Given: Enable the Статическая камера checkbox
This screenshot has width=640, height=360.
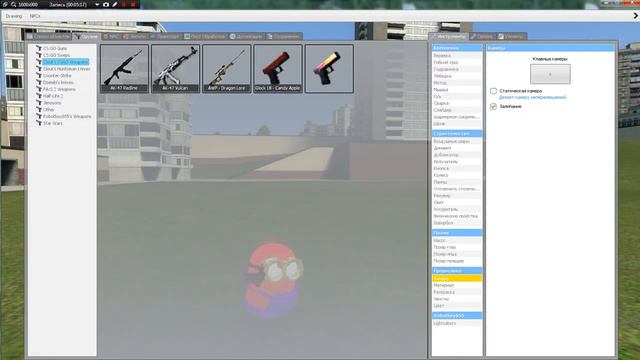Looking at the screenshot, I should tap(493, 91).
